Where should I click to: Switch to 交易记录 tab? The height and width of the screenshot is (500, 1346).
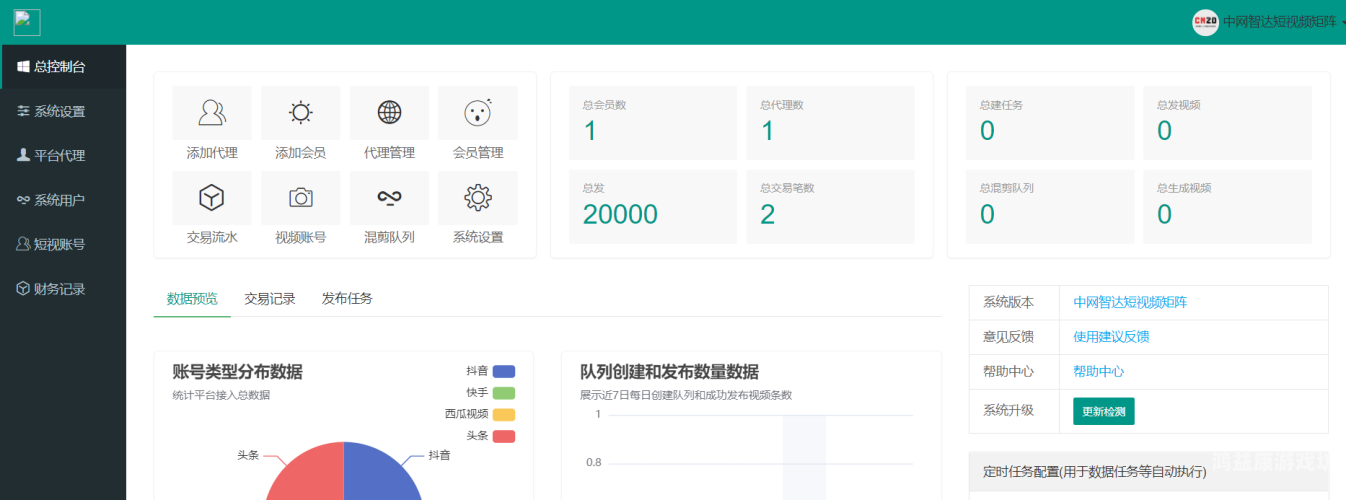pyautogui.click(x=270, y=298)
